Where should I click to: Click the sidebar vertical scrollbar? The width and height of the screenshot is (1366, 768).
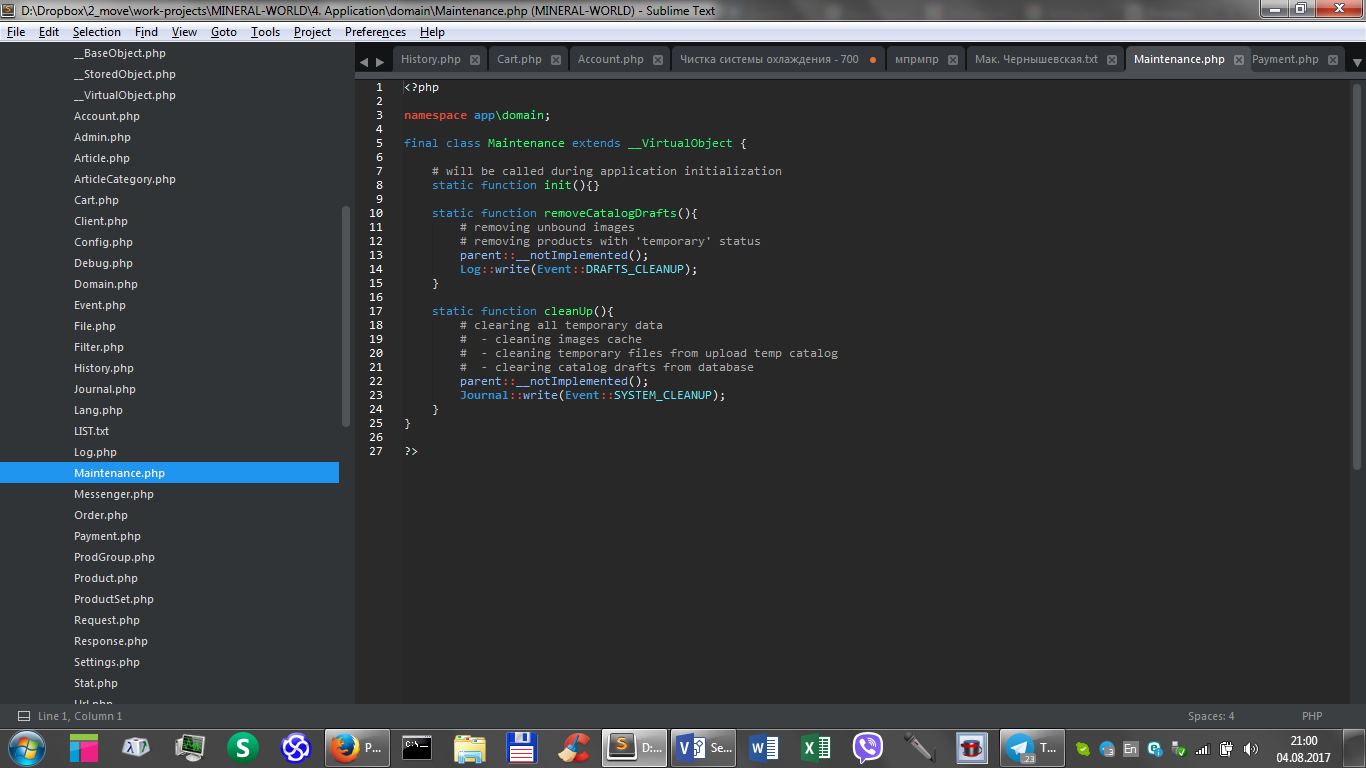pos(346,316)
